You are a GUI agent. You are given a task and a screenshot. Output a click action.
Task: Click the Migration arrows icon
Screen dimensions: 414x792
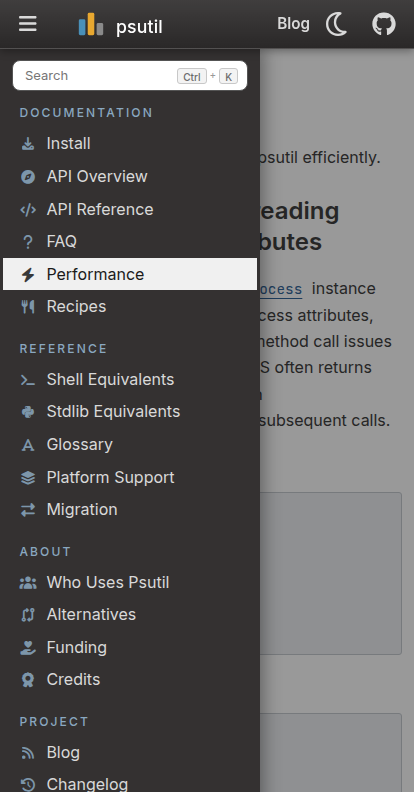click(x=28, y=510)
